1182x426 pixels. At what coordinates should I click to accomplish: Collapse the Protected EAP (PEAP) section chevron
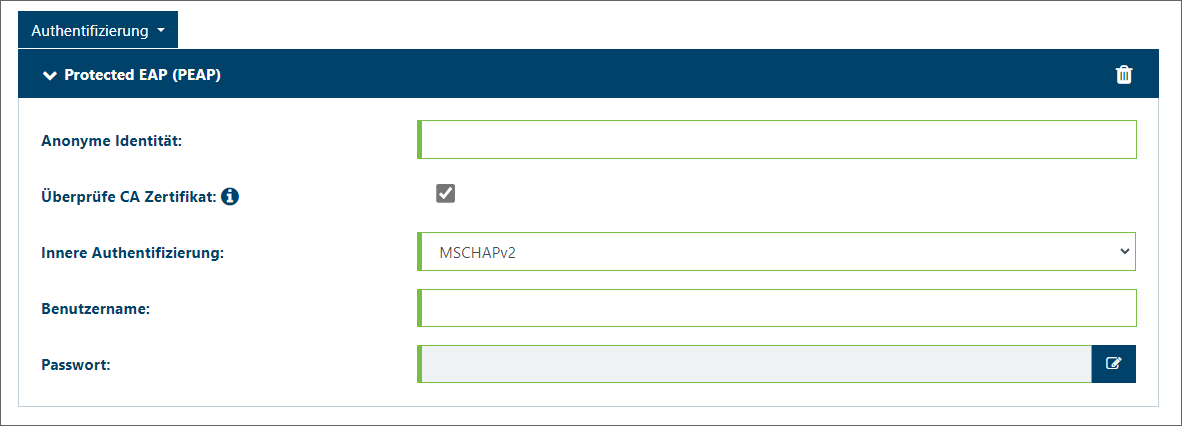pos(50,75)
